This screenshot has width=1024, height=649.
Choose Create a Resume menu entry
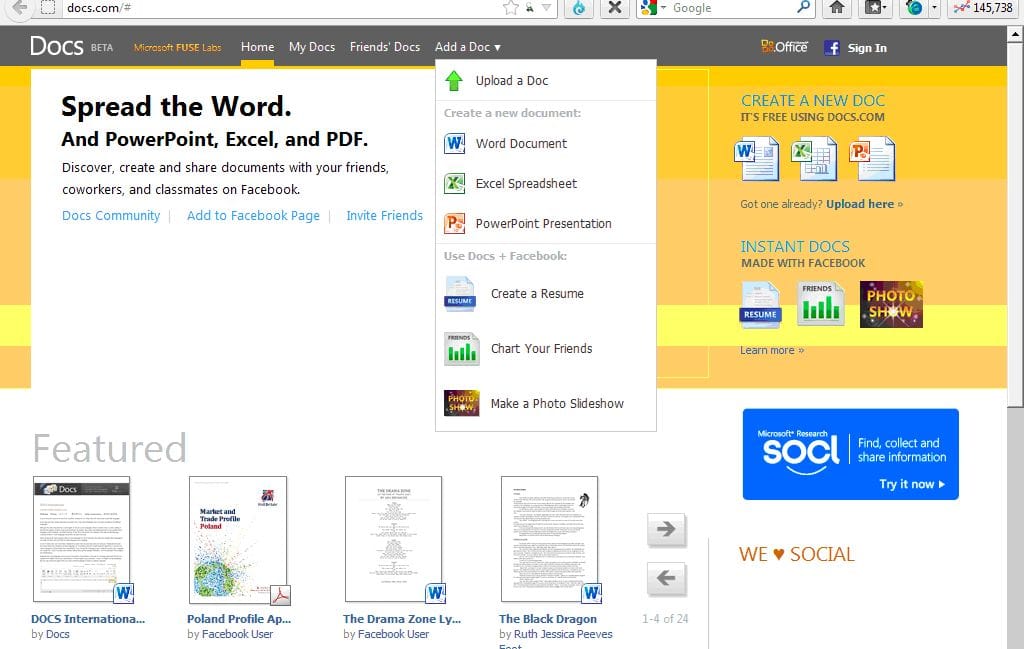coord(546,294)
